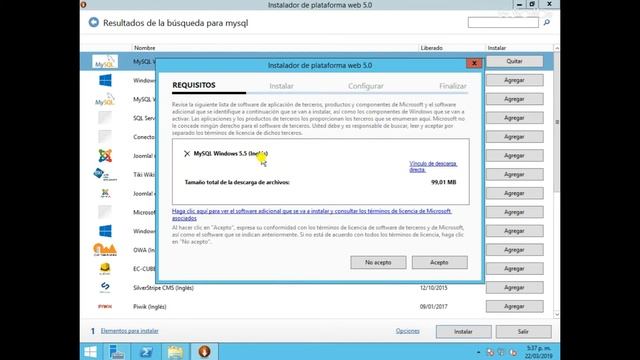640x360 pixels.
Task: Click the Liberado column header
Action: coord(431,48)
